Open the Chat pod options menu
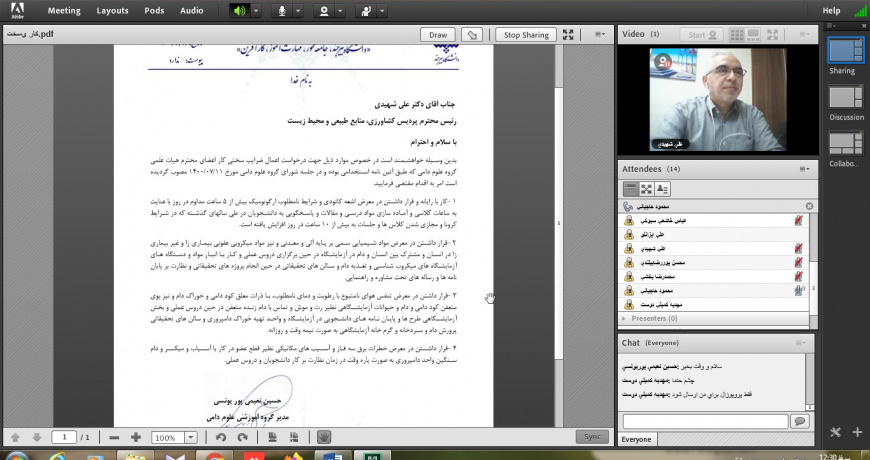Image resolution: width=870 pixels, height=460 pixels. [802, 343]
